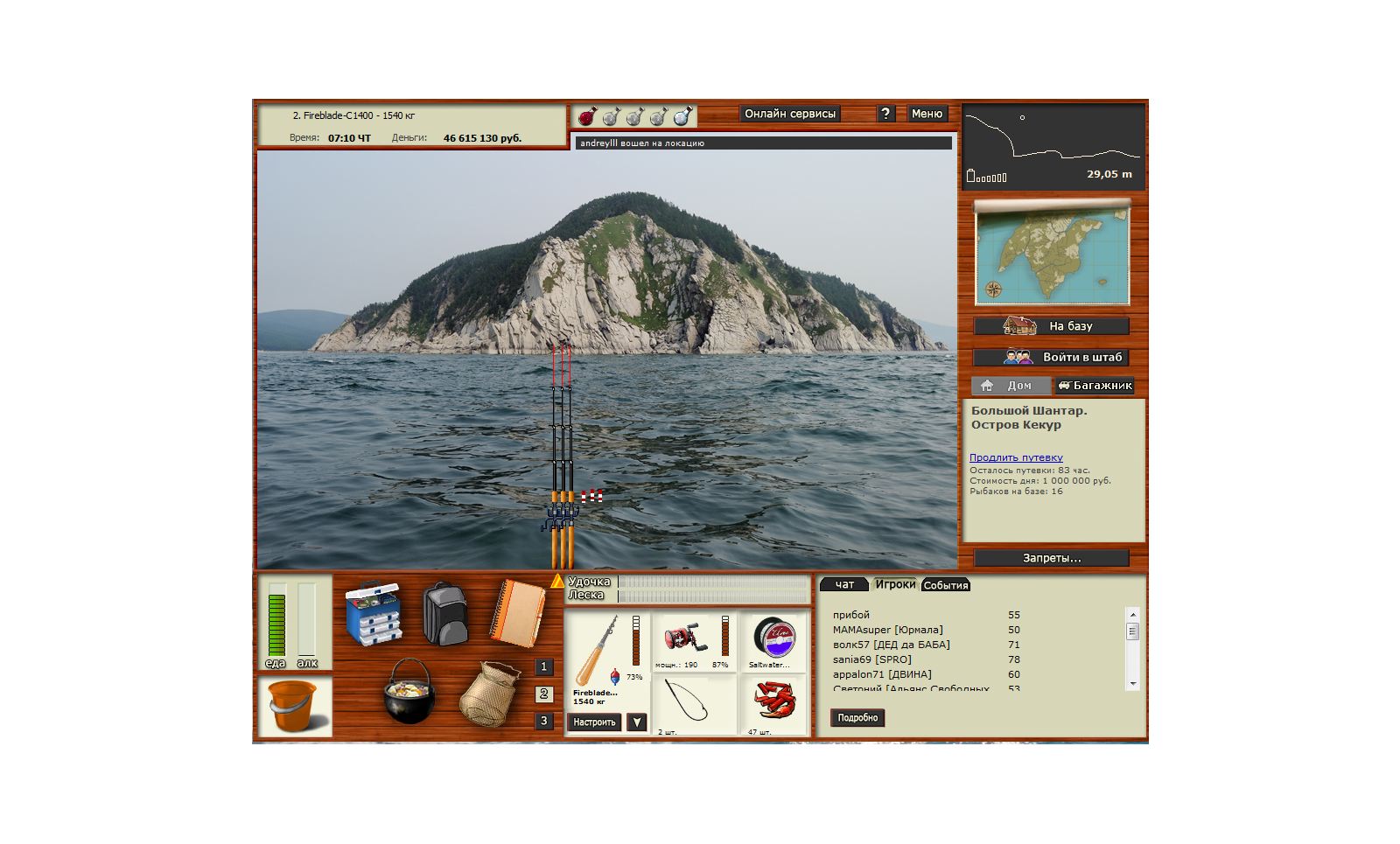Click the Настроить button
The height and width of the screenshot is (844, 1400).
595,722
